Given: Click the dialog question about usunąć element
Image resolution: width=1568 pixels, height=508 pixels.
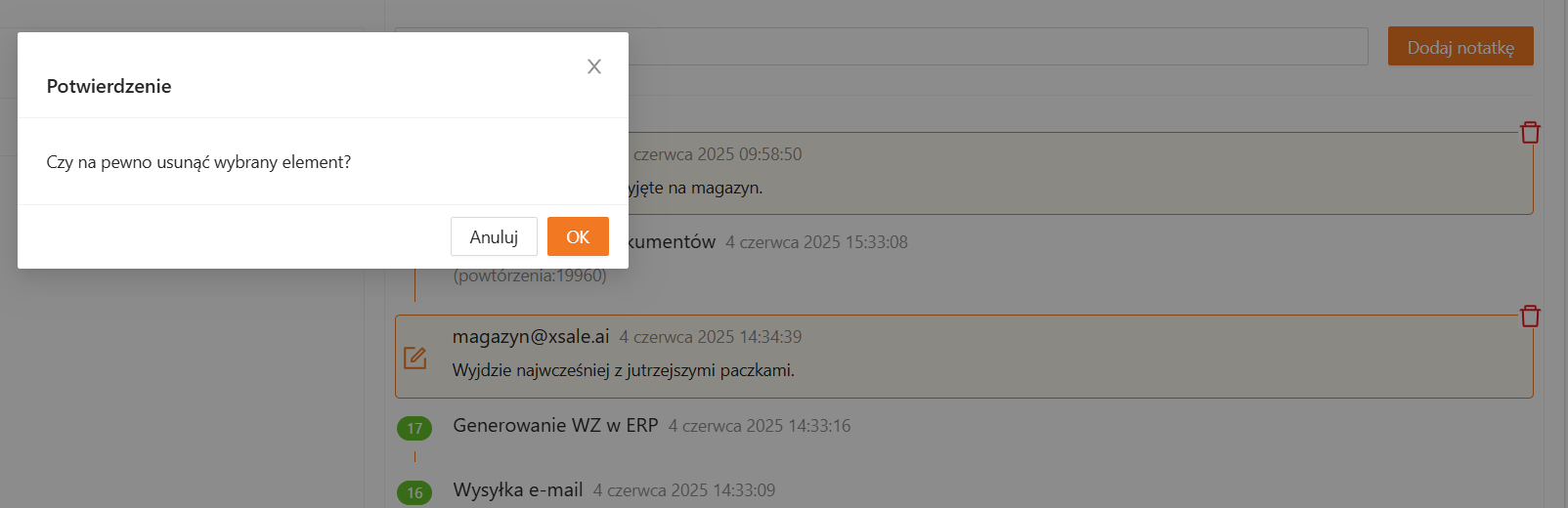Looking at the screenshot, I should 198,162.
